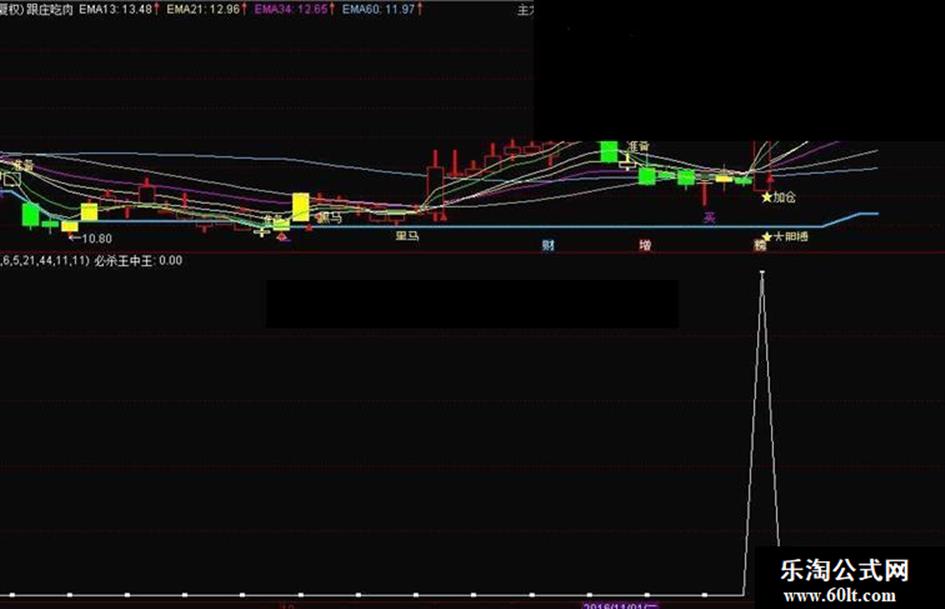
Task: Select the tall yellow candlestick near 黑马
Action: tap(300, 207)
